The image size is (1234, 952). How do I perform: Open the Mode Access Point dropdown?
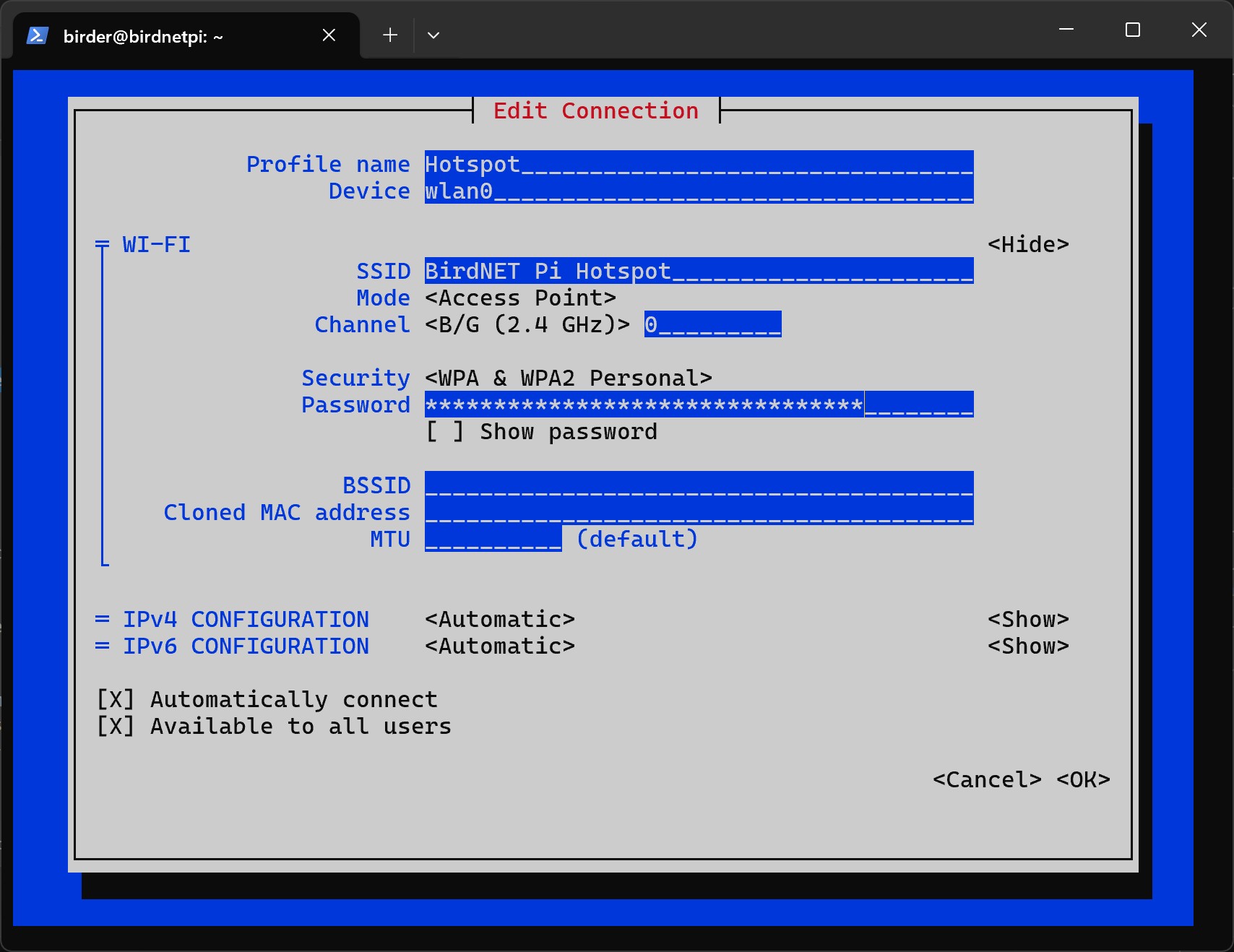pyautogui.click(x=520, y=298)
